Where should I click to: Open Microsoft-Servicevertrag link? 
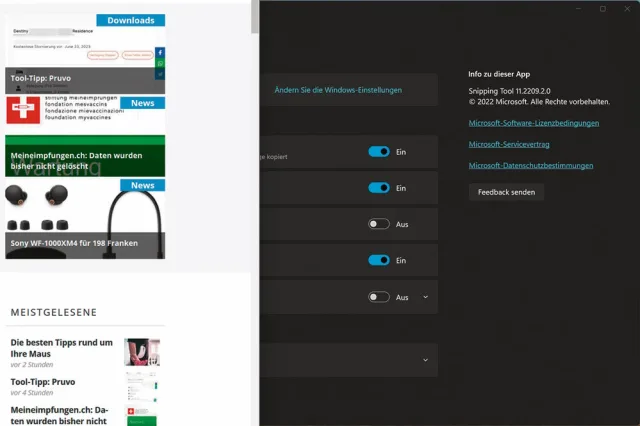point(509,144)
